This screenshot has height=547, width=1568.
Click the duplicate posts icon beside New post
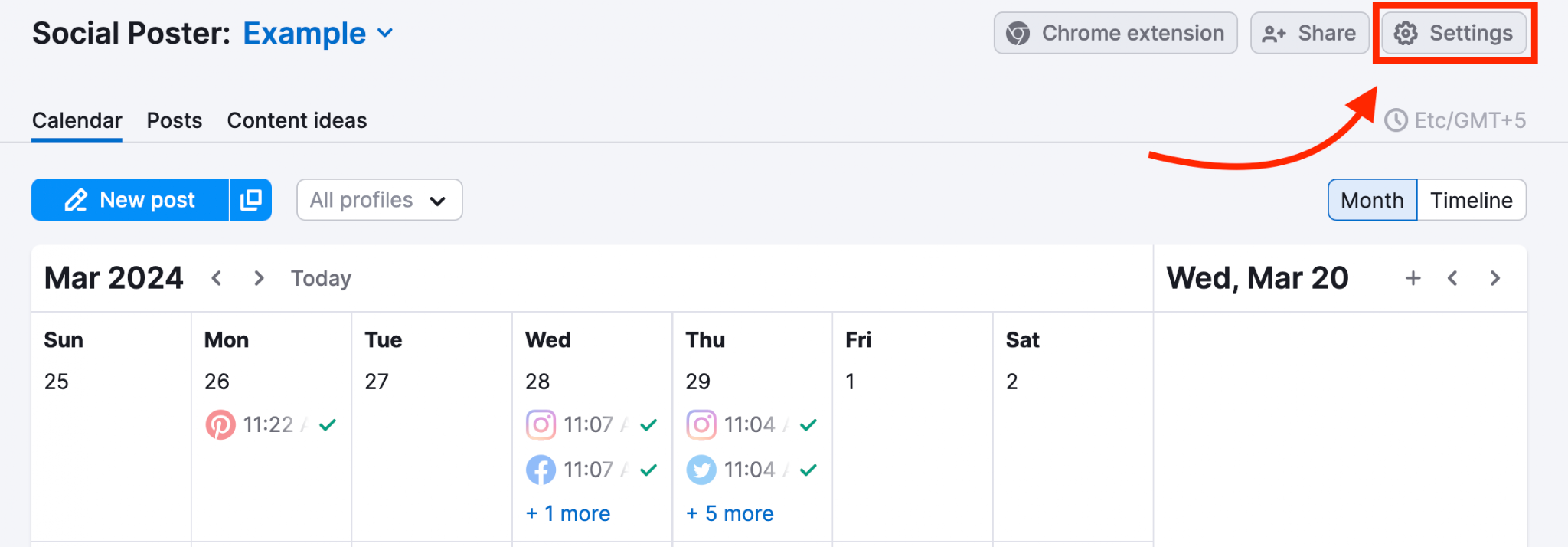[250, 199]
